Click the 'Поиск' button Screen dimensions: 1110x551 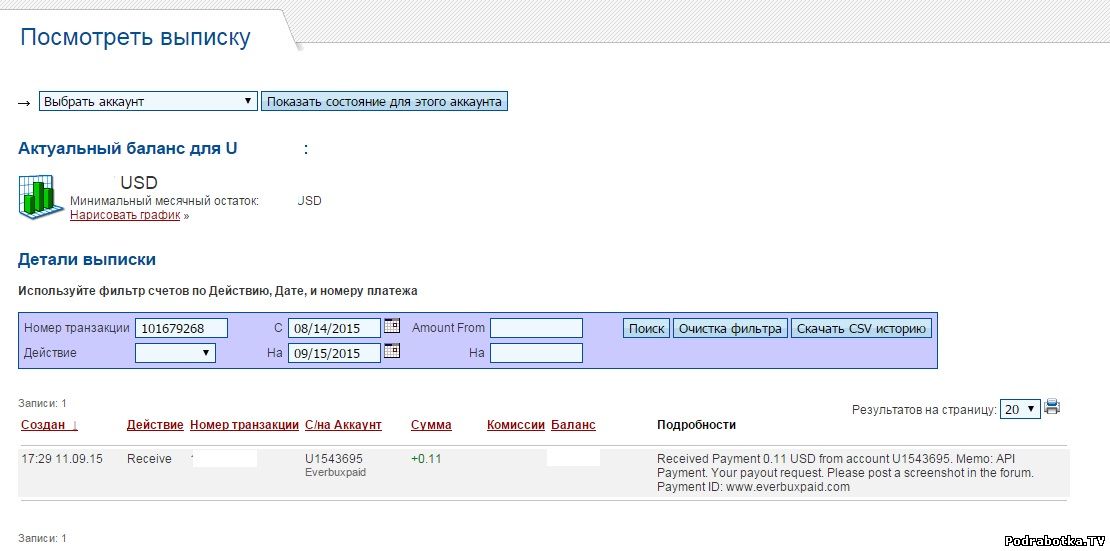pos(646,328)
